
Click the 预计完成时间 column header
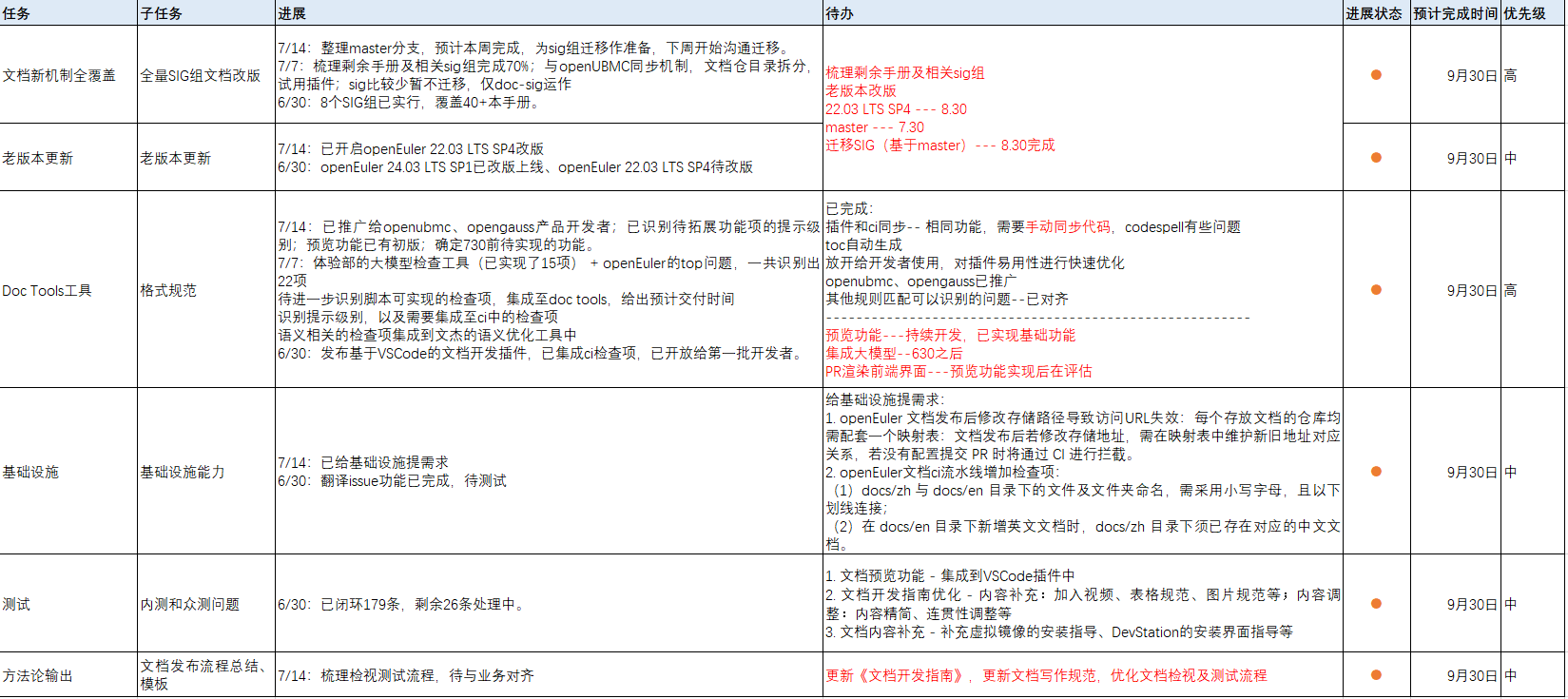click(x=1454, y=13)
